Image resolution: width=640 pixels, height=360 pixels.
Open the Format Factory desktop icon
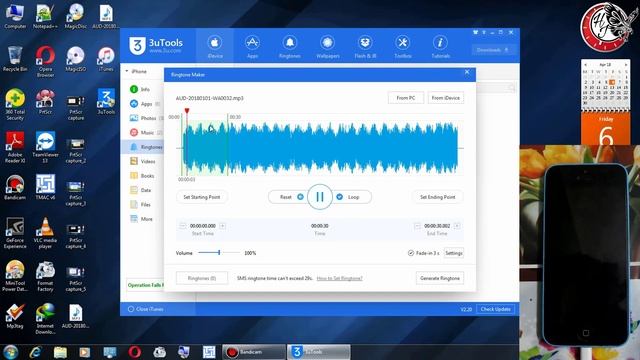45,276
